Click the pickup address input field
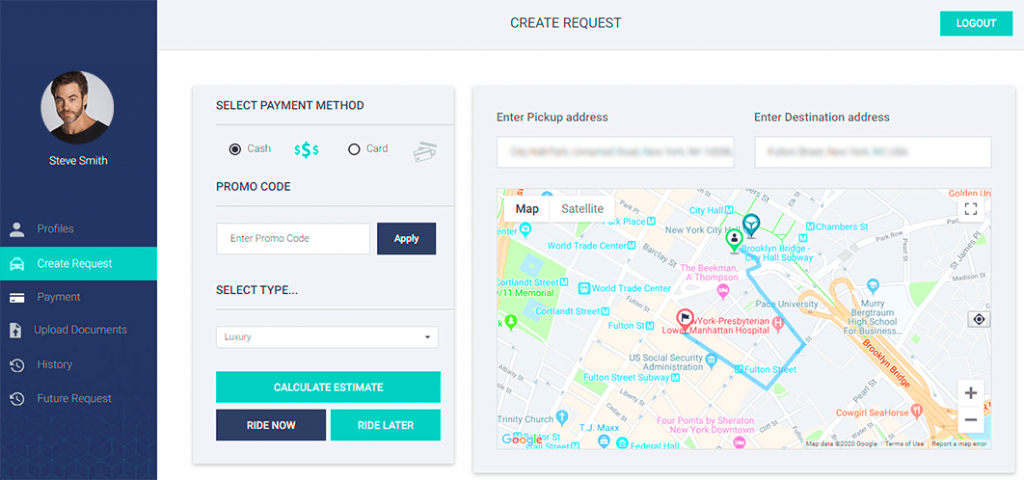Image resolution: width=1024 pixels, height=480 pixels. 615,152
